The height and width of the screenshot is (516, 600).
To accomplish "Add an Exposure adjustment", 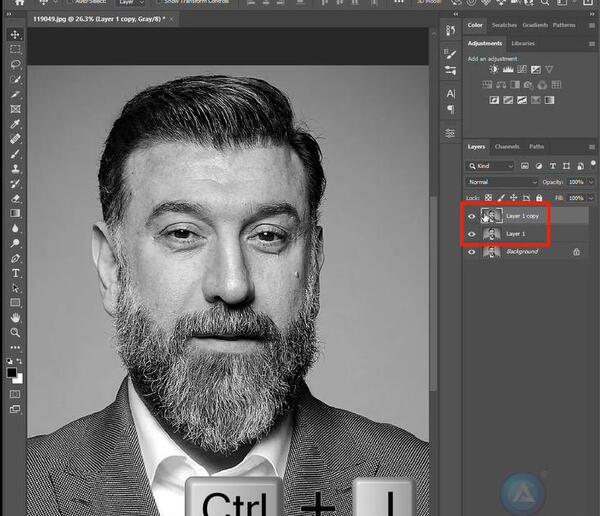I will 536,69.
